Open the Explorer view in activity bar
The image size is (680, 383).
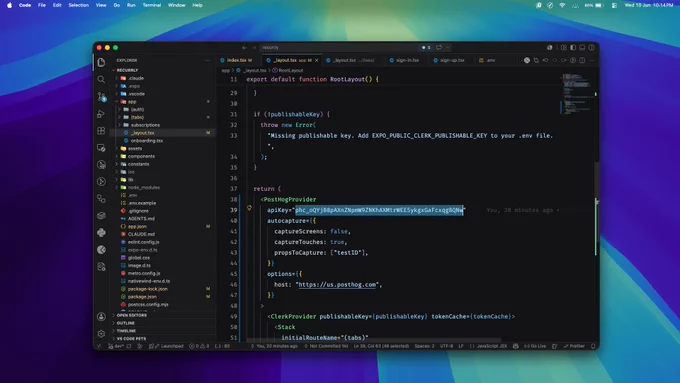[x=101, y=62]
